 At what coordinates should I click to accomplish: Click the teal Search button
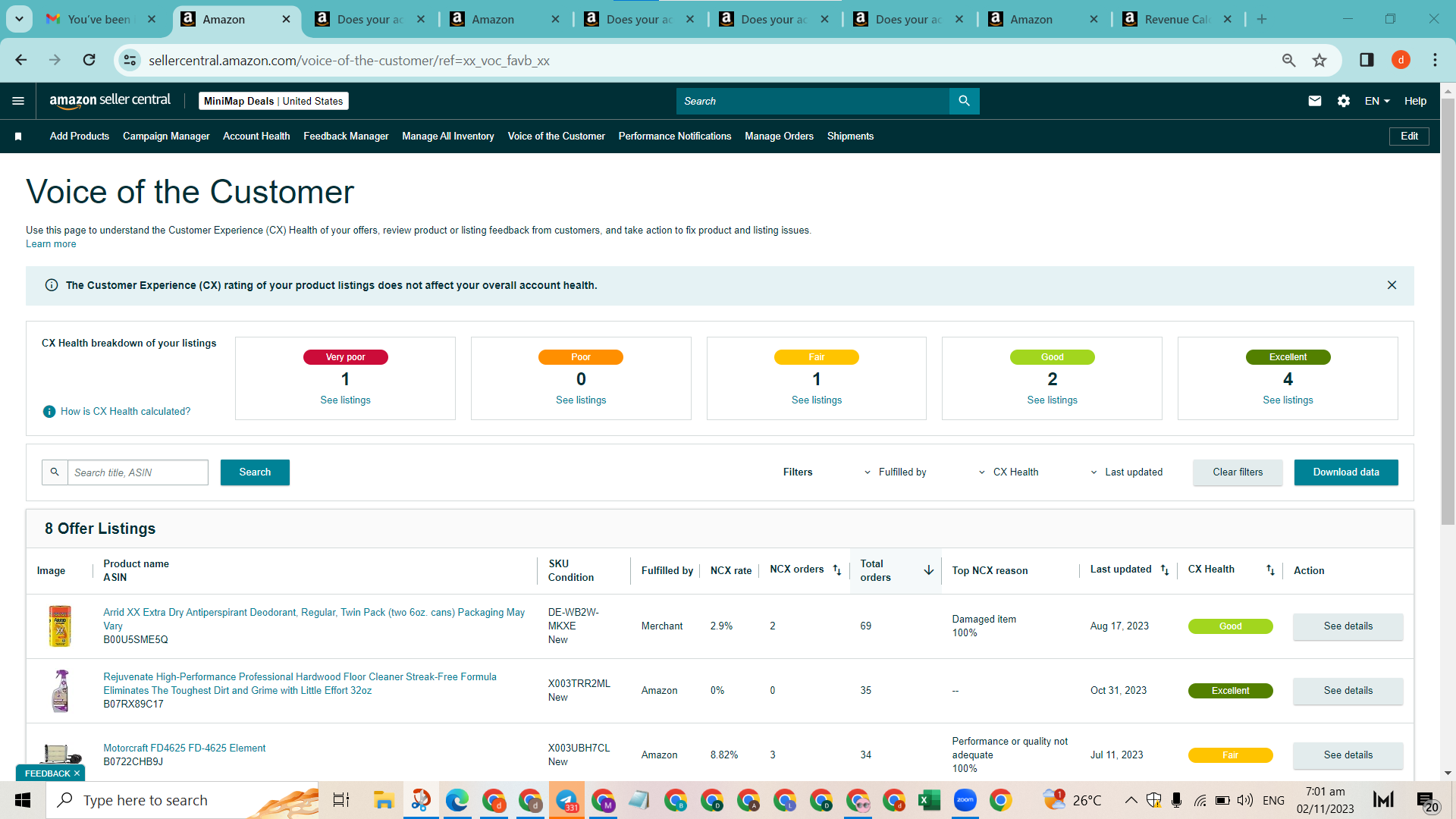(x=255, y=472)
